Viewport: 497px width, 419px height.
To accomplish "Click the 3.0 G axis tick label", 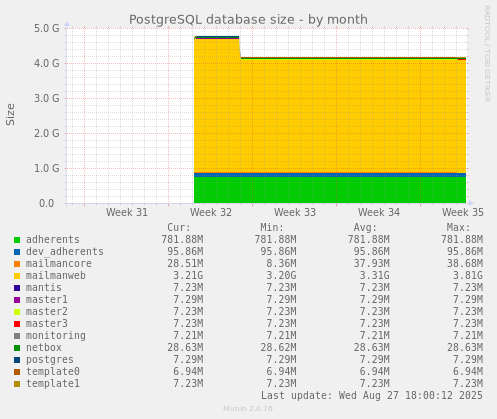I will pyautogui.click(x=47, y=98).
